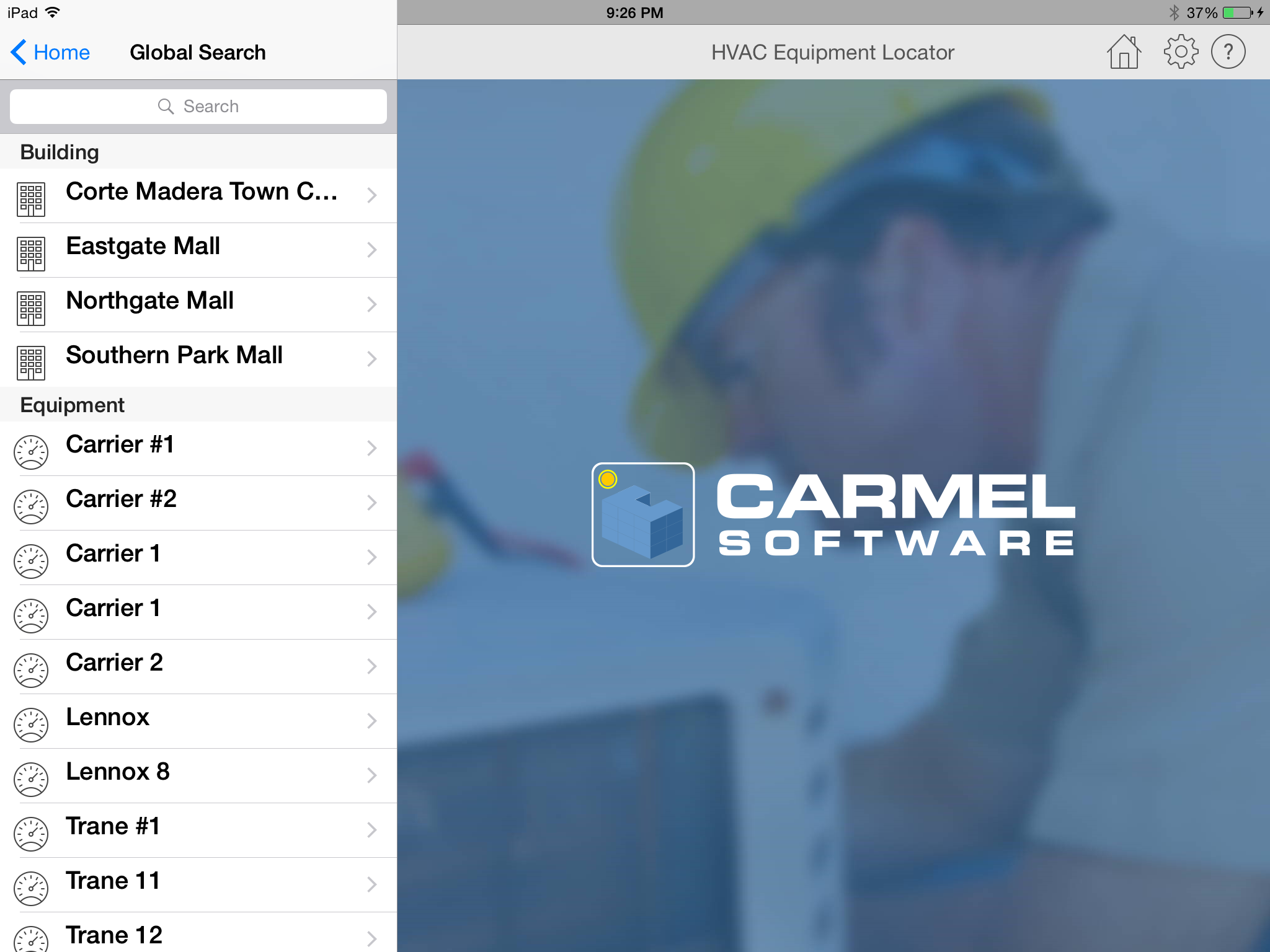
Task: Select Trane 12 equipment
Action: [x=198, y=933]
